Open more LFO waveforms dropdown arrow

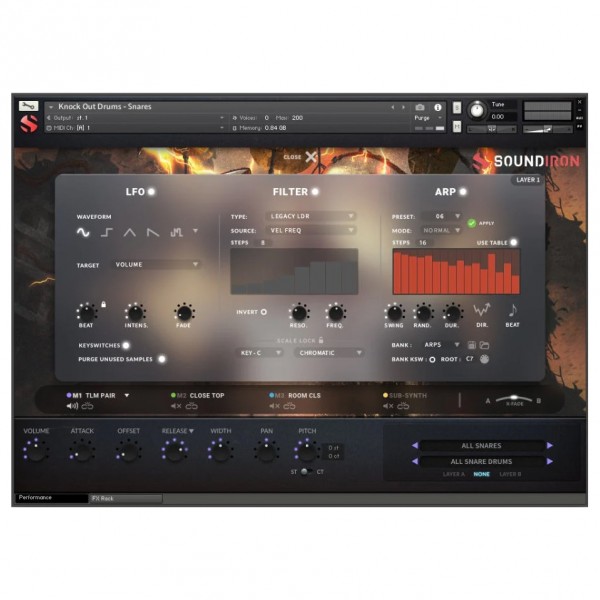pyautogui.click(x=196, y=231)
